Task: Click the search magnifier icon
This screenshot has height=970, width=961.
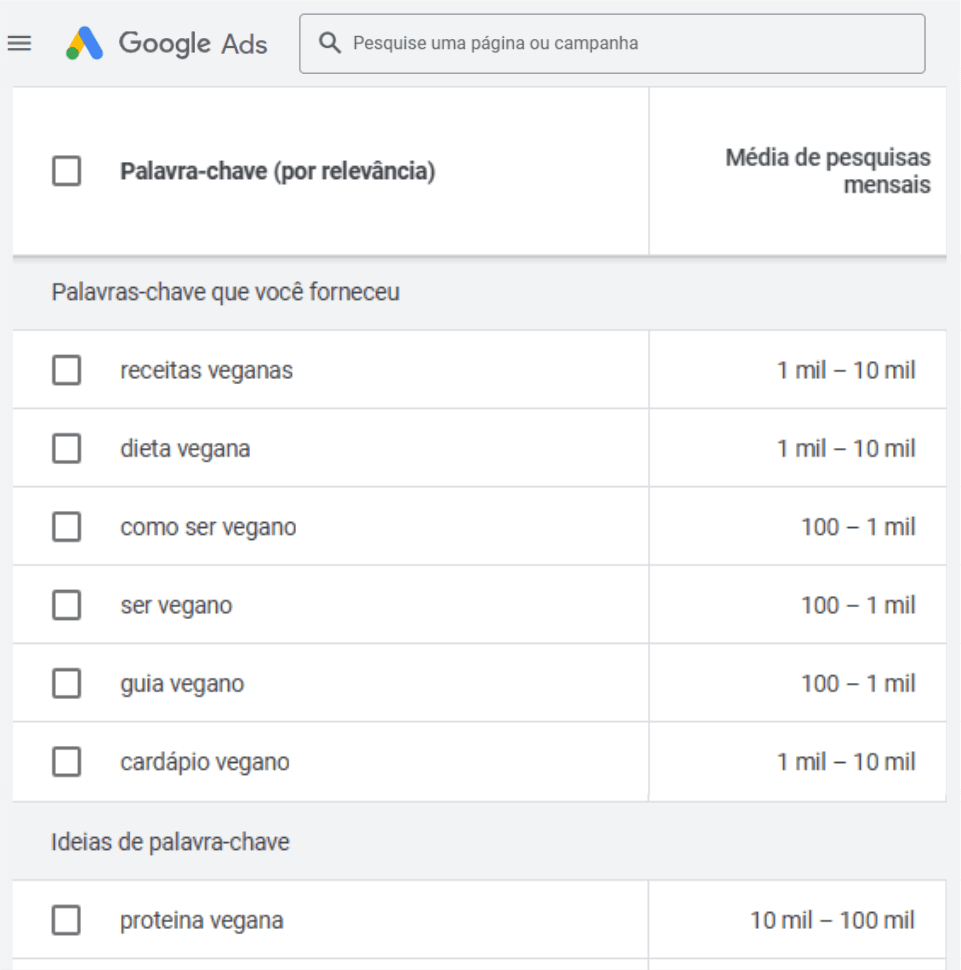Action: coord(329,43)
